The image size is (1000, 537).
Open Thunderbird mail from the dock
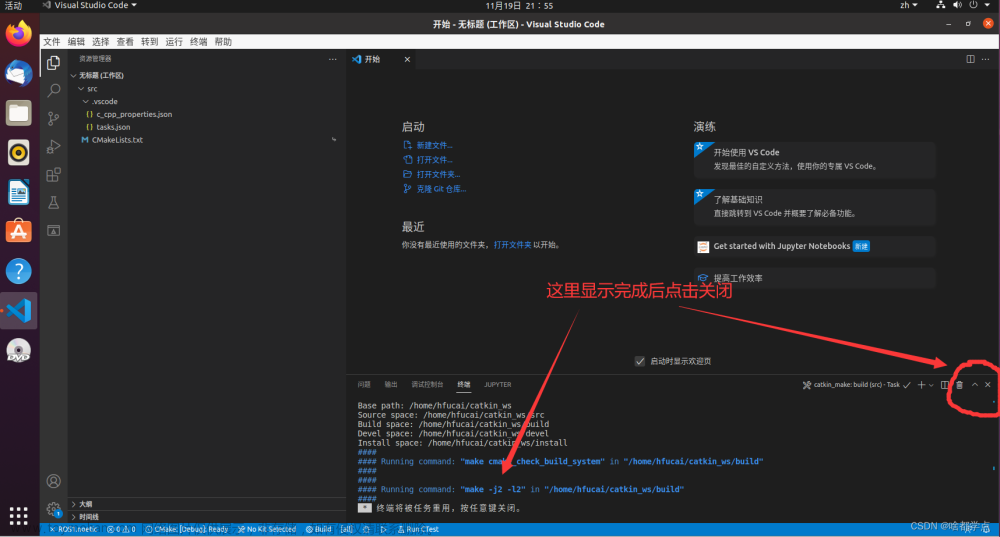pos(18,73)
